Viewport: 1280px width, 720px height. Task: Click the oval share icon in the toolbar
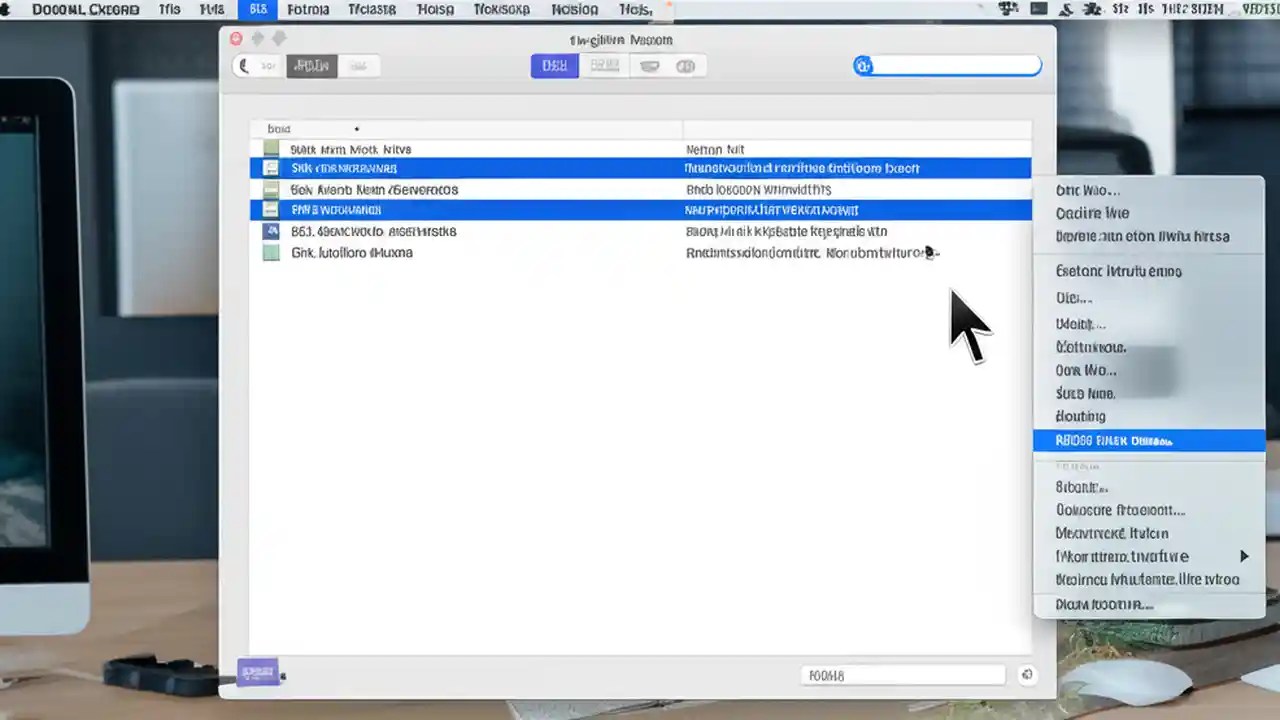(649, 65)
